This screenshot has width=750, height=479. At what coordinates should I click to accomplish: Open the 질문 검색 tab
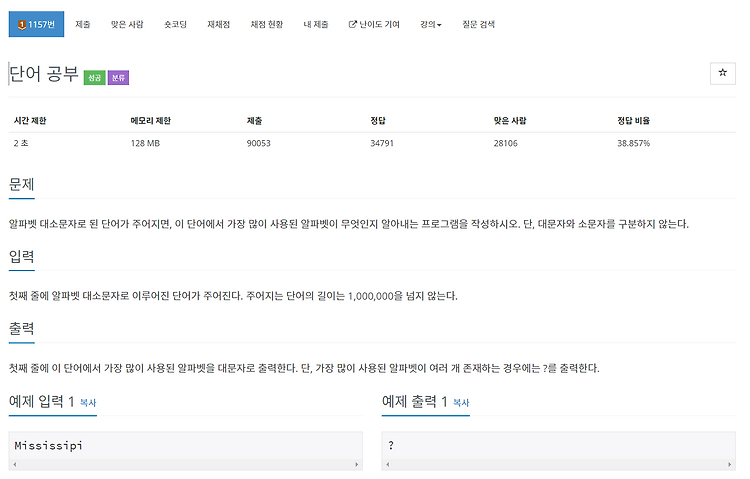pyautogui.click(x=478, y=24)
